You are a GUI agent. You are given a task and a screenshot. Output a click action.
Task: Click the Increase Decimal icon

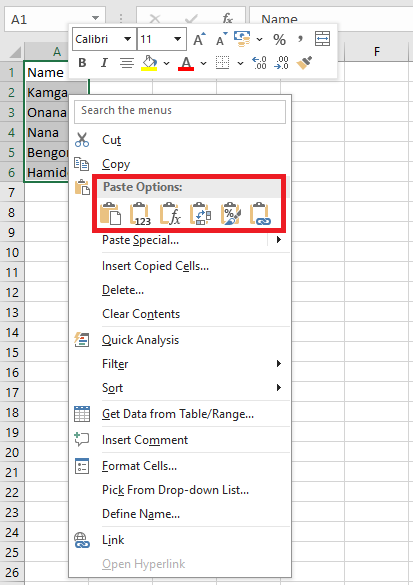260,63
